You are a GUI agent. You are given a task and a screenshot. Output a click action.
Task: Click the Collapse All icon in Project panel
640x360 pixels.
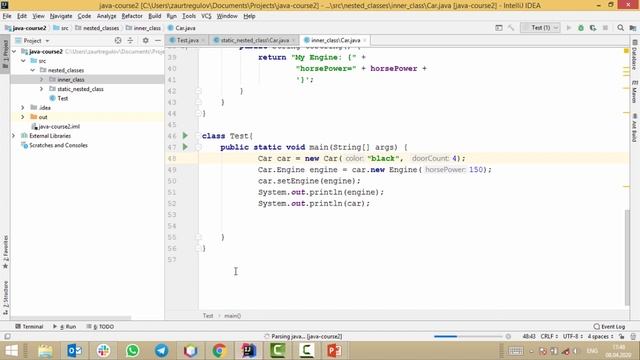coord(130,40)
